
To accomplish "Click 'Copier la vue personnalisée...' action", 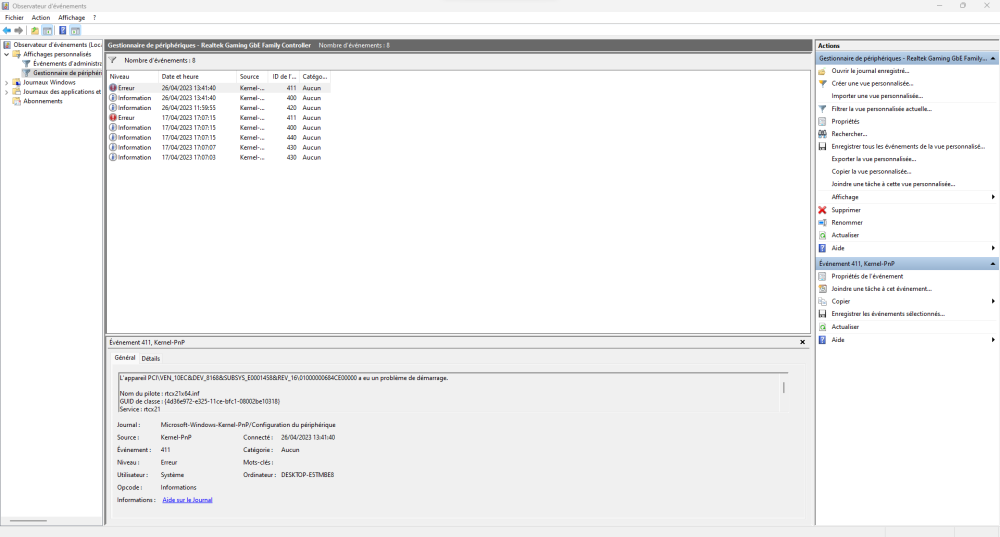I will point(871,172).
